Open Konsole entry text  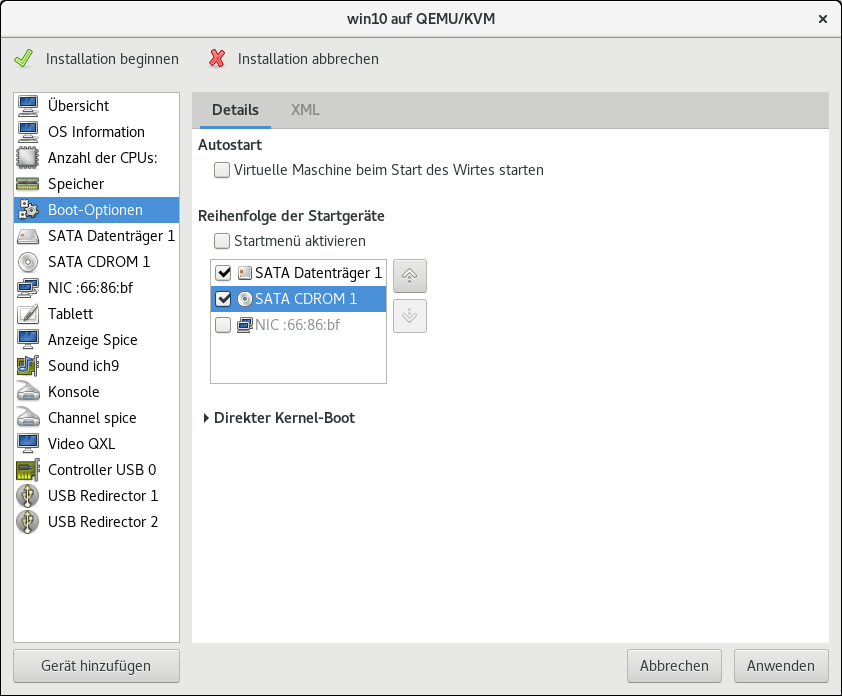click(x=74, y=392)
